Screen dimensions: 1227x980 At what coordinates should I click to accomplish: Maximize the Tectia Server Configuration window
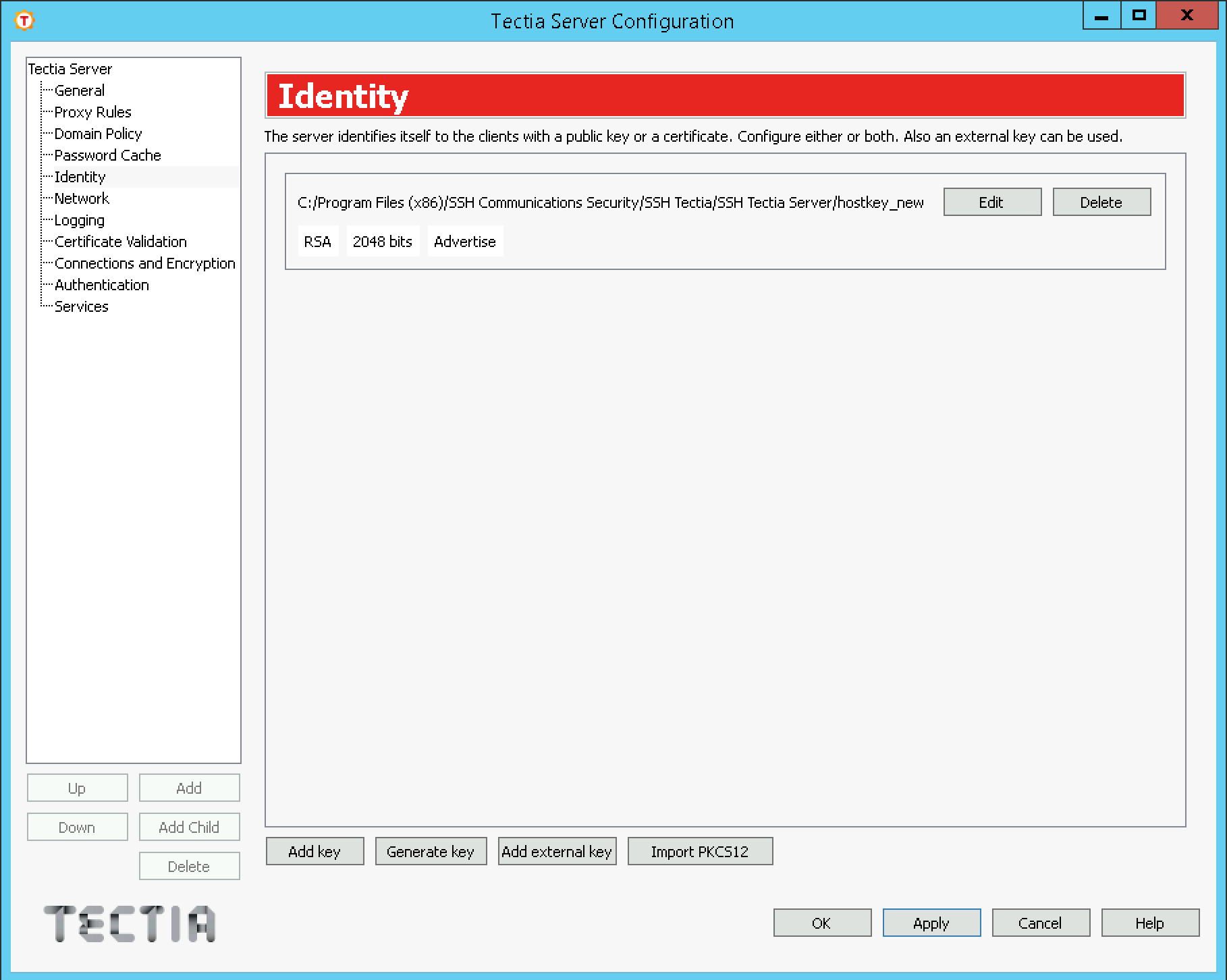[1139, 16]
